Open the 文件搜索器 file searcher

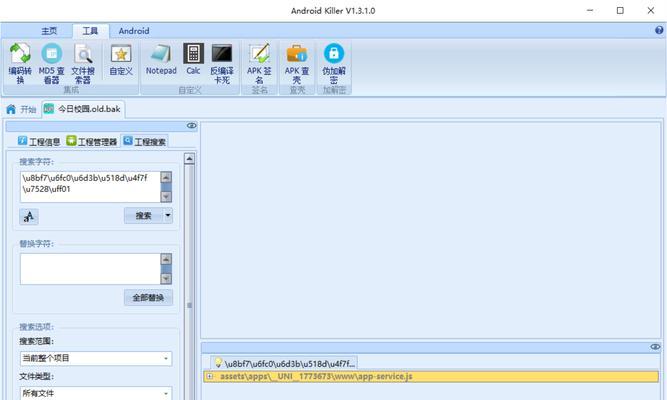coord(83,63)
